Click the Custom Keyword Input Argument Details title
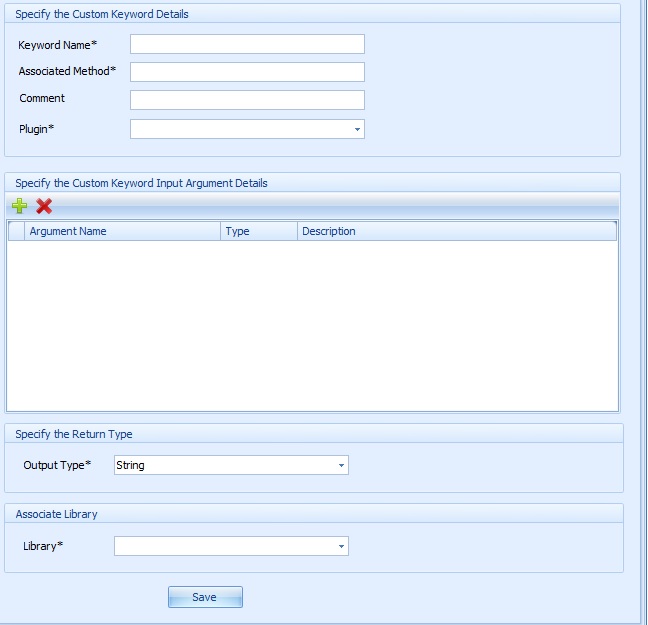 (141, 183)
